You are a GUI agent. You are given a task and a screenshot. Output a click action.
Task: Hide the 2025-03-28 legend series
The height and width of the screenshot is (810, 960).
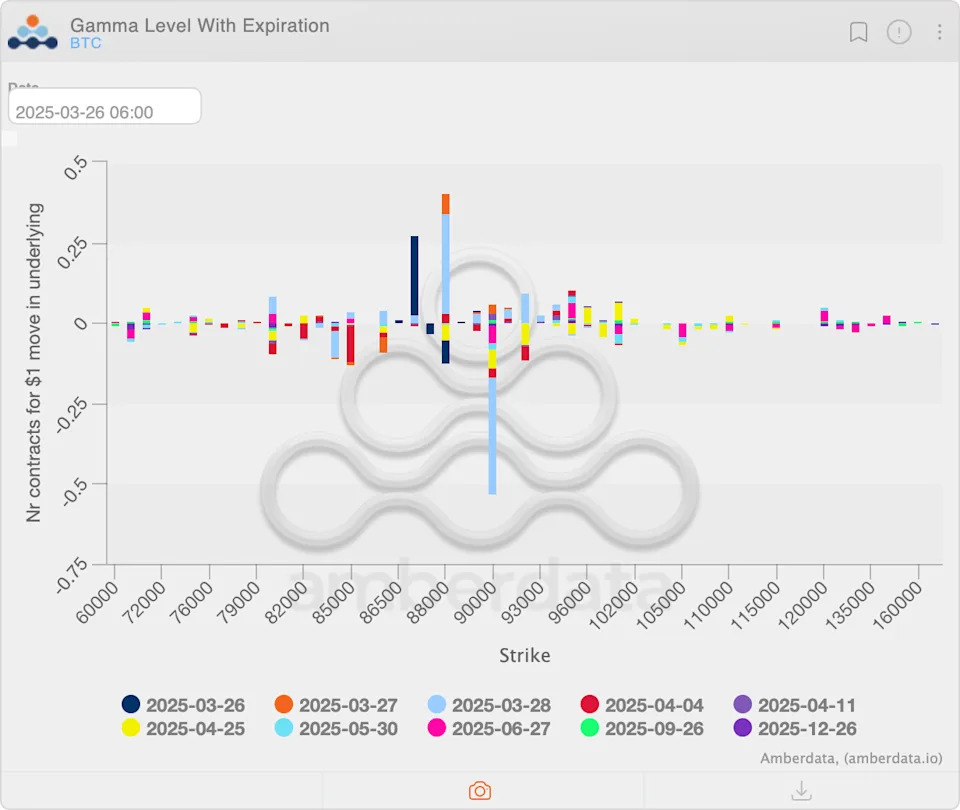pos(489,705)
